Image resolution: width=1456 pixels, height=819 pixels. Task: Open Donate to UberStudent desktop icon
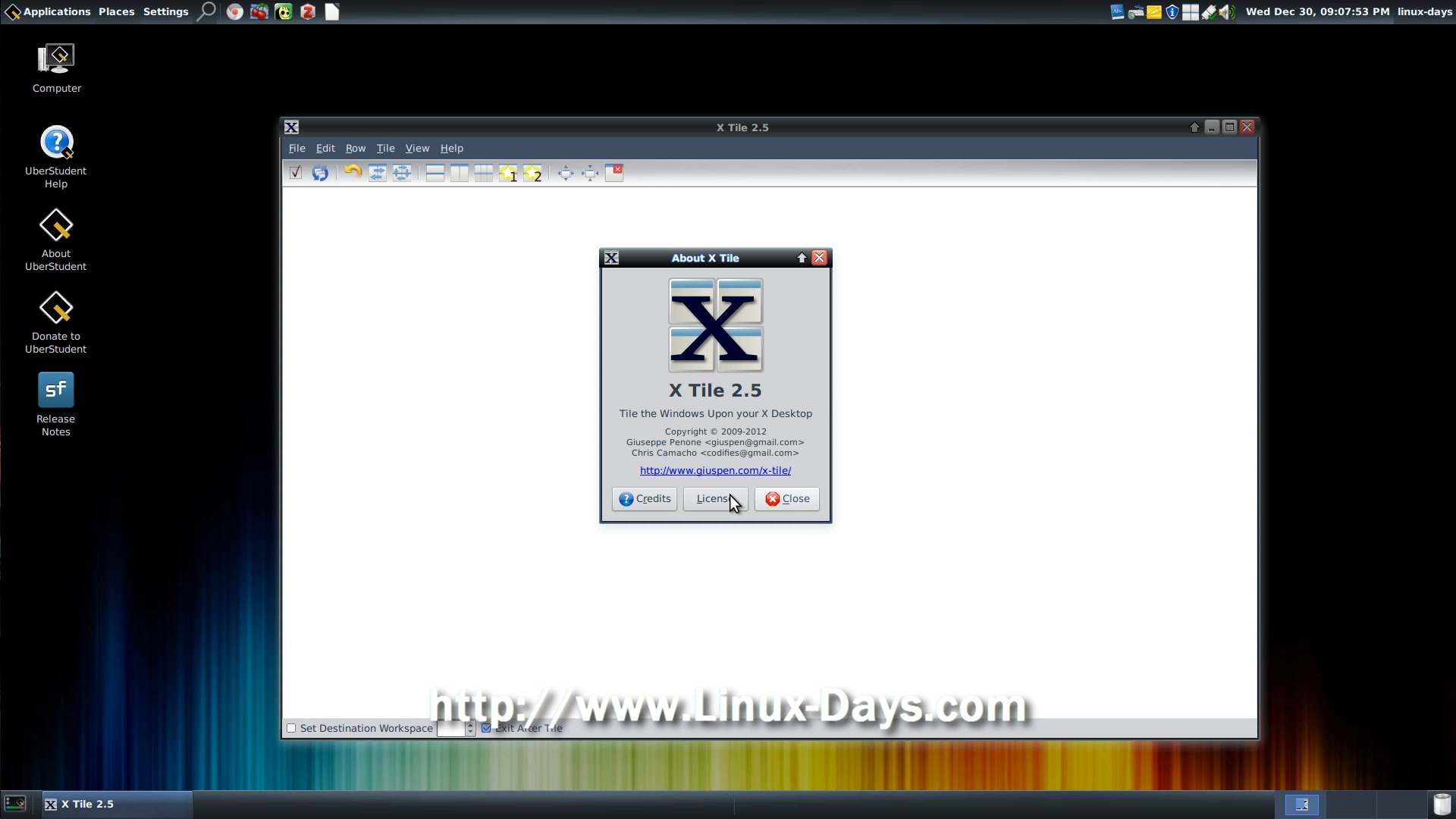pyautogui.click(x=56, y=322)
